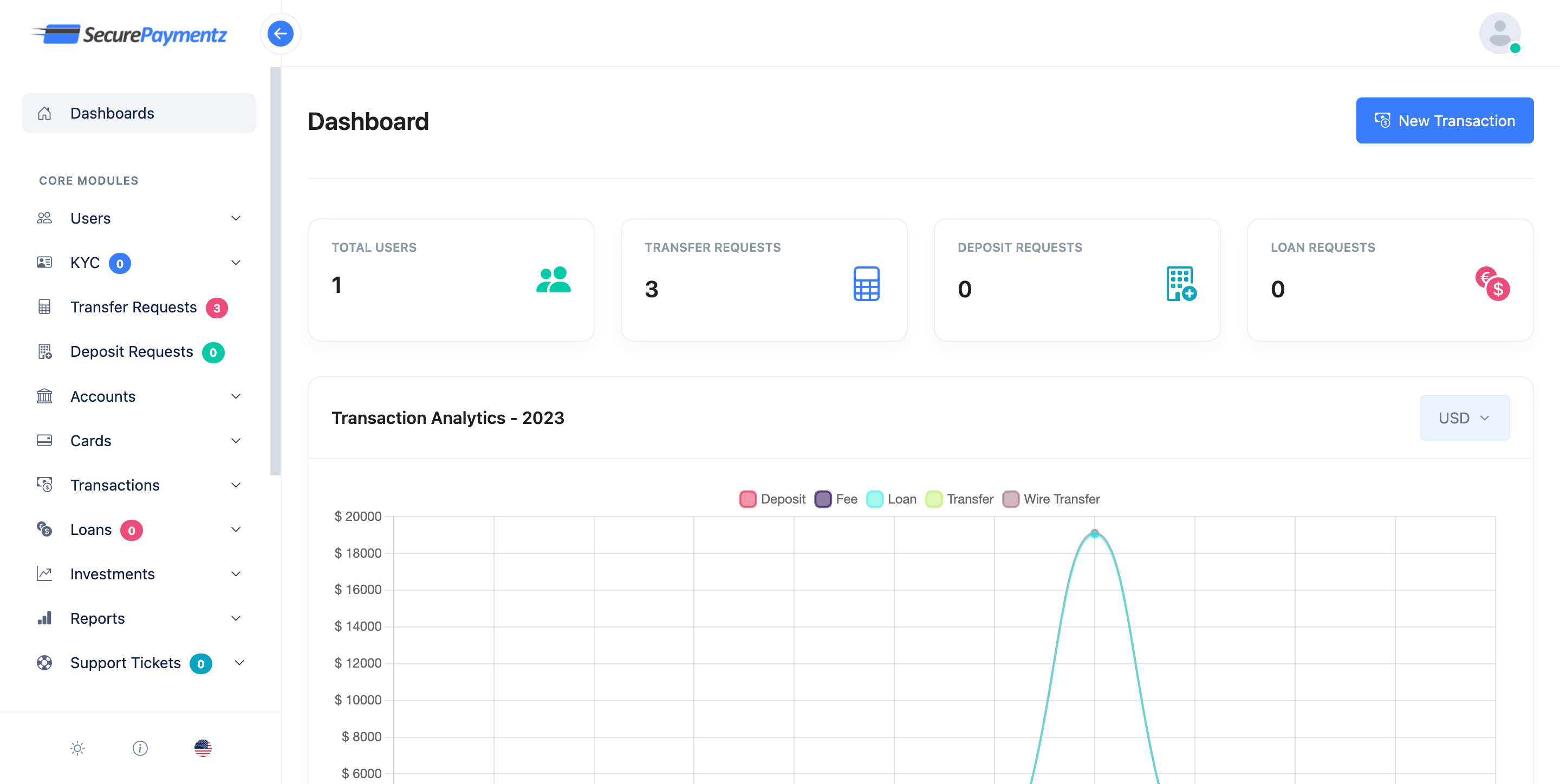Image resolution: width=1560 pixels, height=784 pixels.
Task: Expand the Cards menu chevron
Action: (236, 440)
